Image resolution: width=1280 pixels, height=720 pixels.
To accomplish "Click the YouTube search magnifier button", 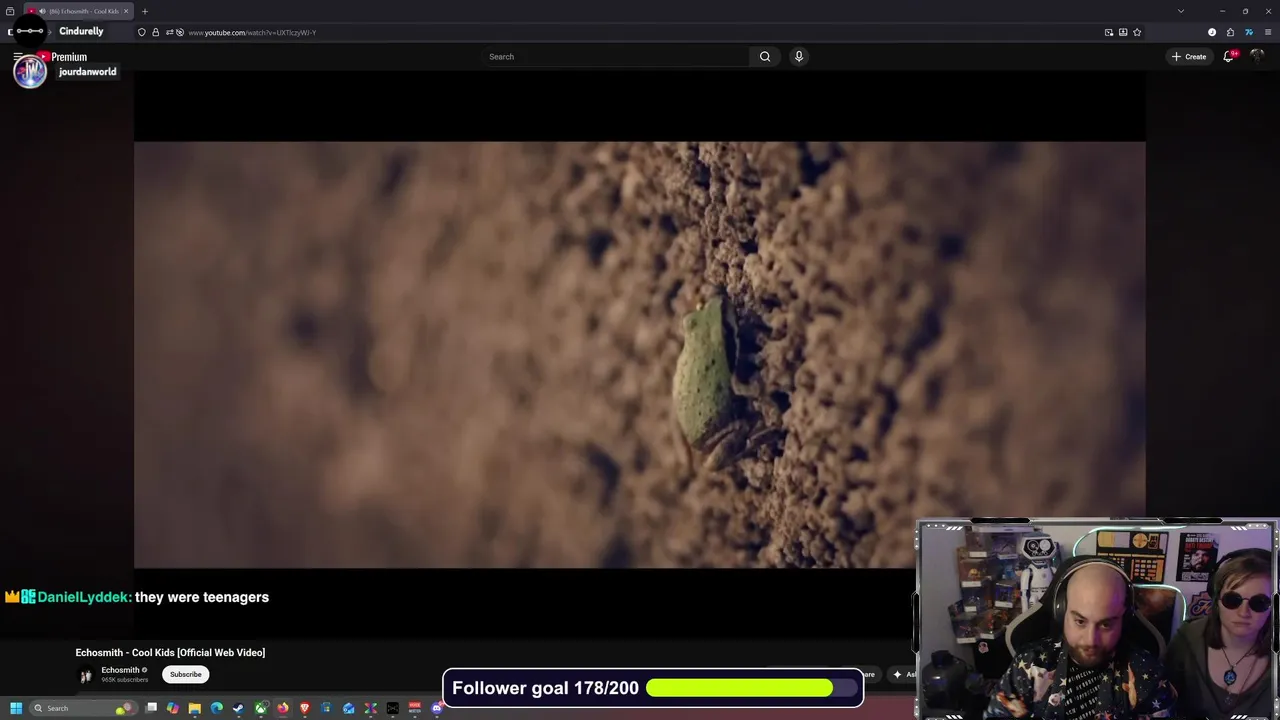I will [765, 57].
